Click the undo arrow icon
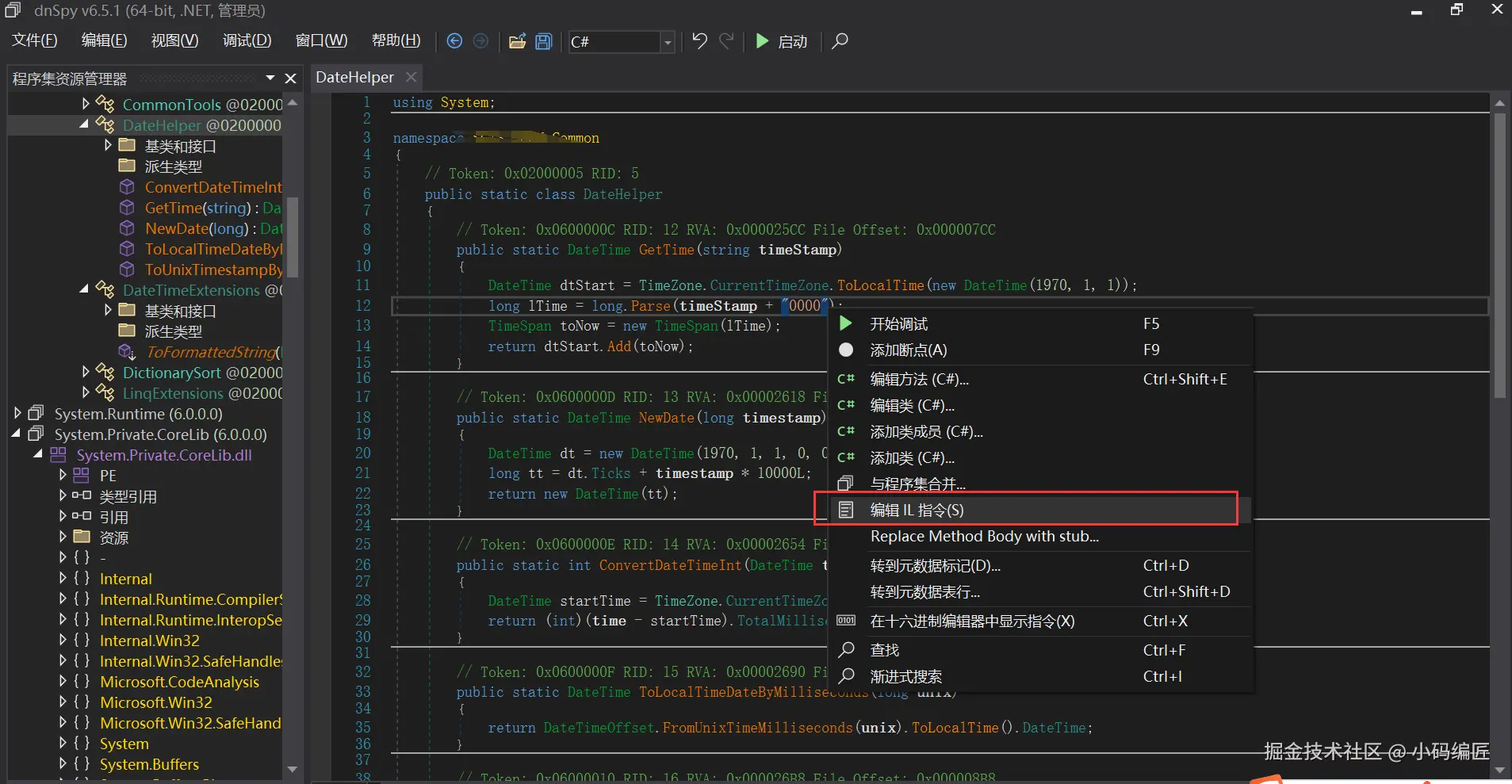 click(699, 41)
